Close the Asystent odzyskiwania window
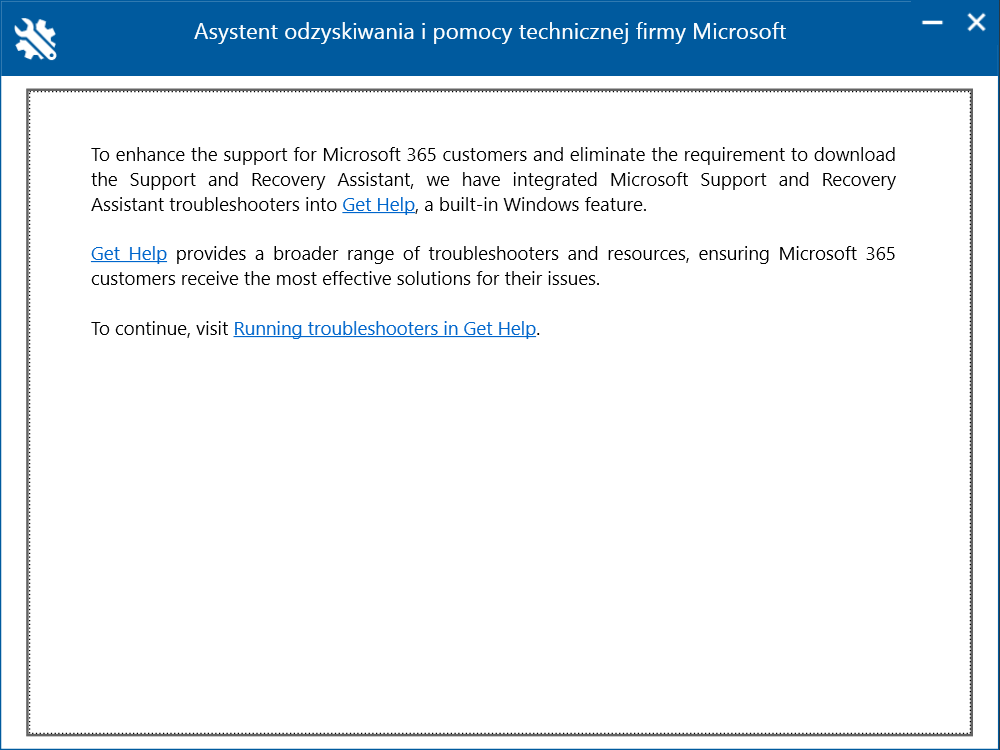 [x=976, y=22]
